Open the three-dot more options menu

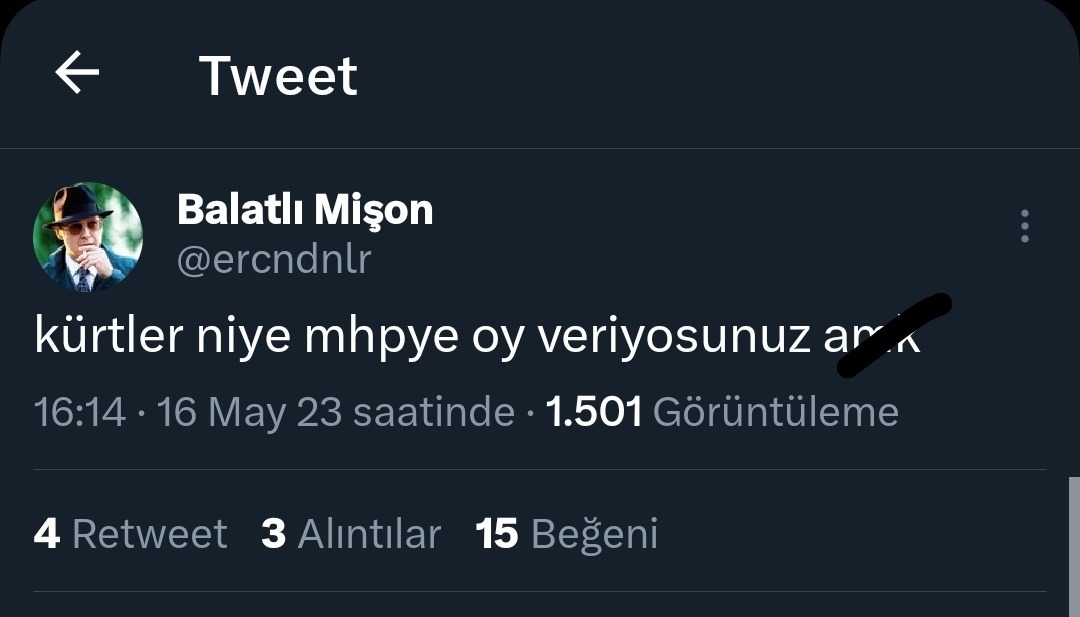pos(1025,227)
